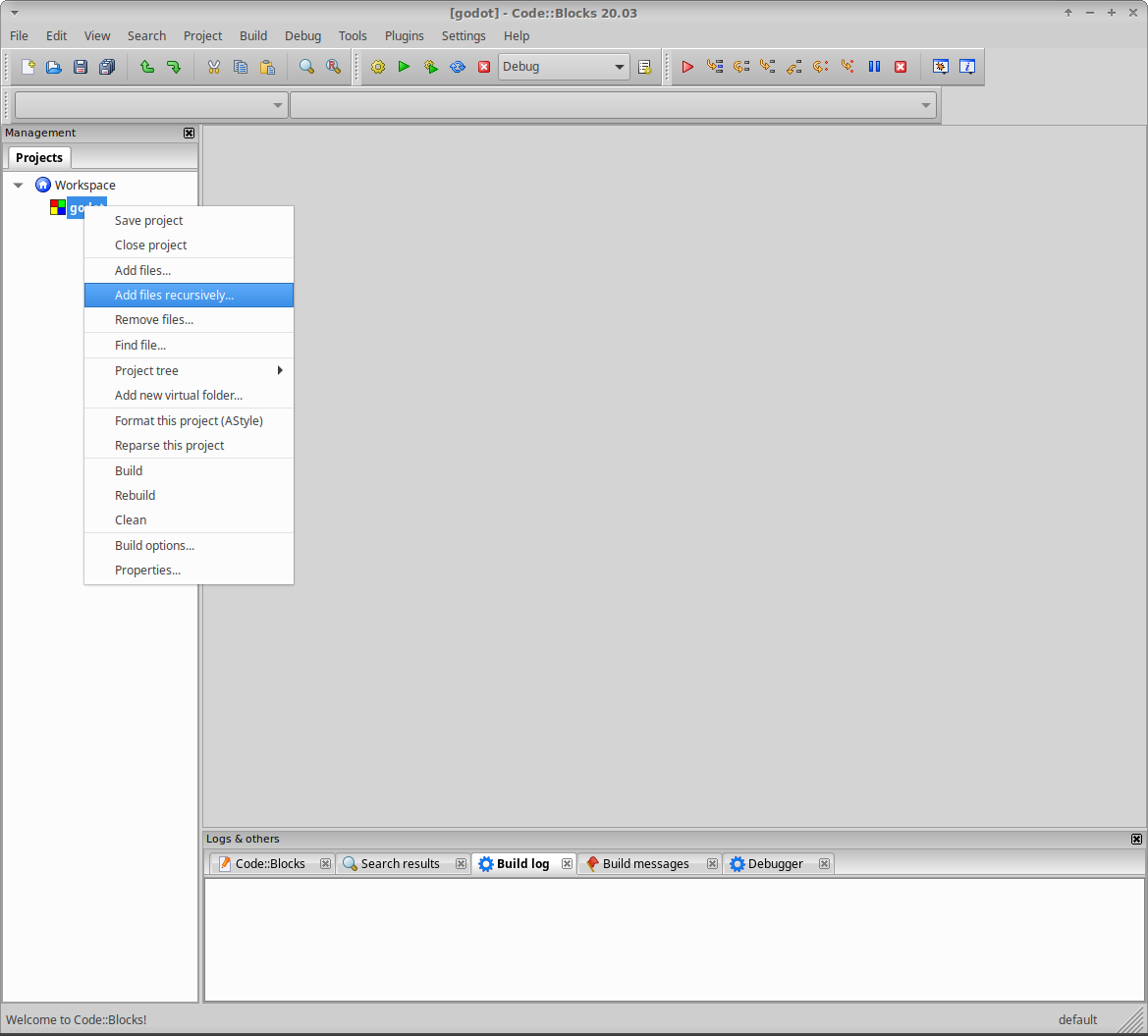Start debugging with the Debug/Continue icon
Screen dimensions: 1148x1036
[686, 67]
